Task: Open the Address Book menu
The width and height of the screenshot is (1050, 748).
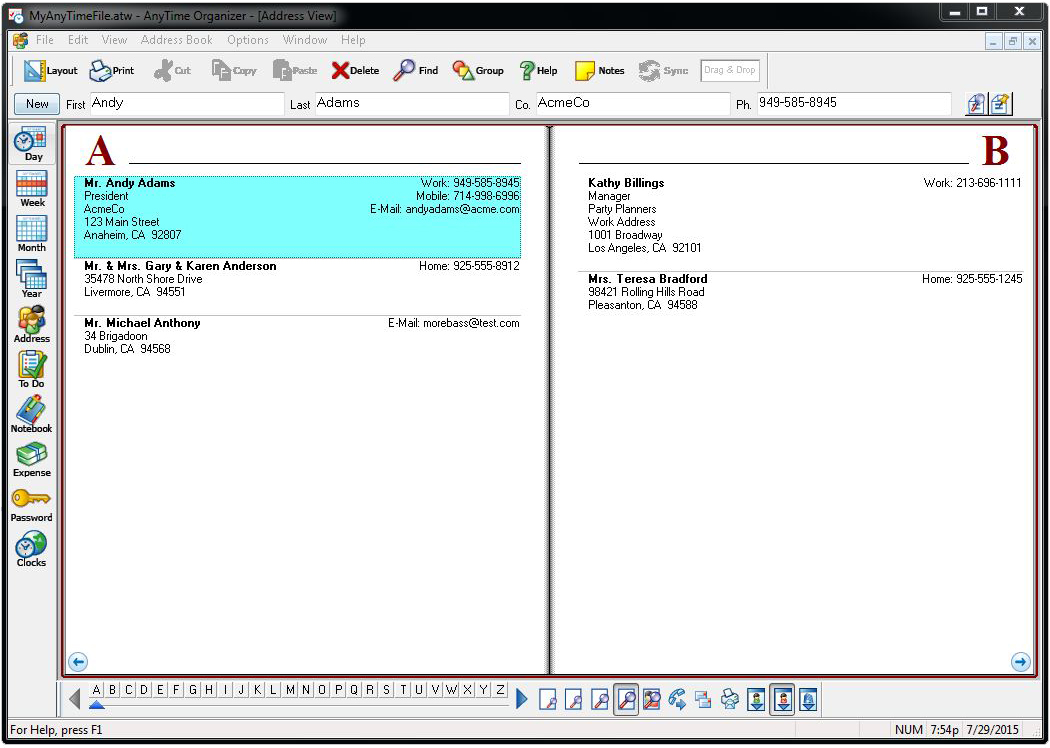Action: [x=176, y=40]
